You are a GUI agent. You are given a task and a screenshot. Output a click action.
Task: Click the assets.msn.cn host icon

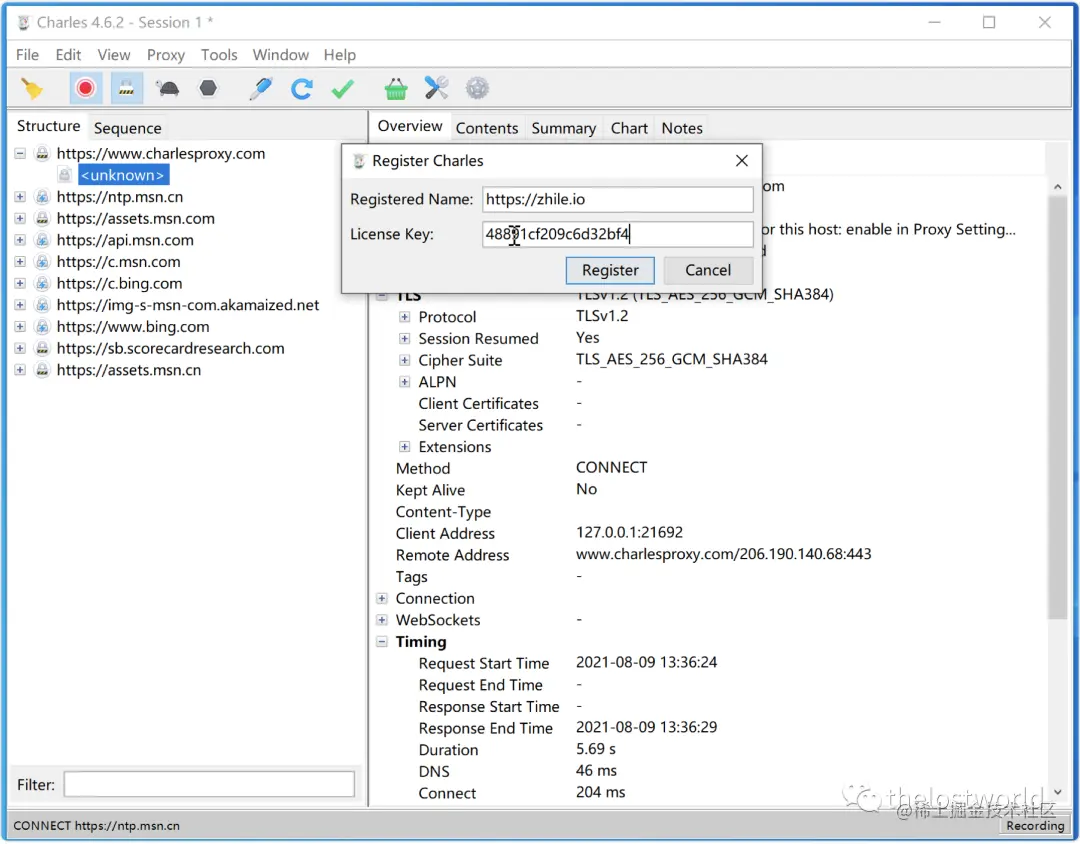click(42, 370)
